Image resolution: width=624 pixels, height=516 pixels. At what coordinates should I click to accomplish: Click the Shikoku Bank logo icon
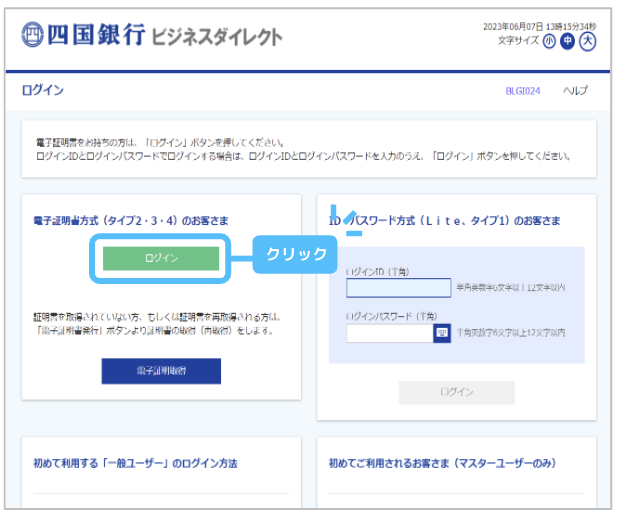coord(32,35)
